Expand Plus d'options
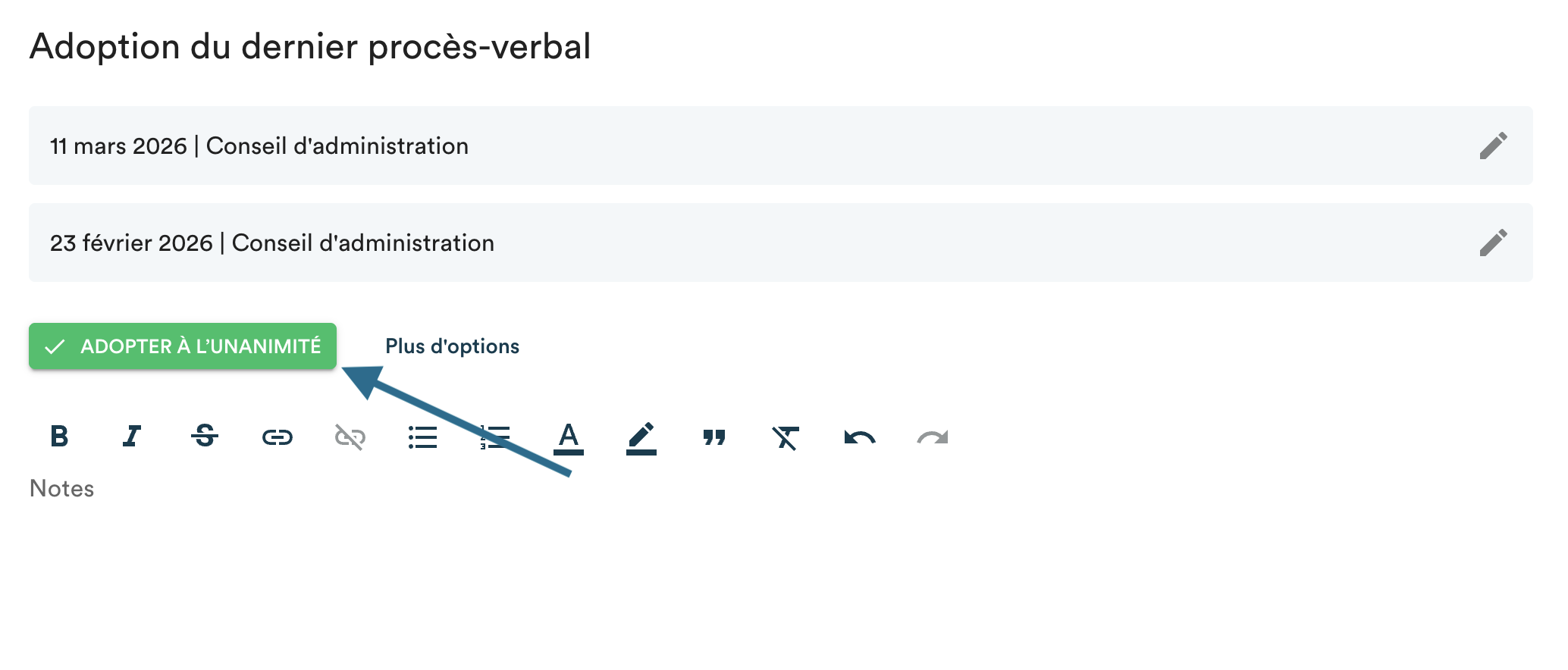Screen dimensions: 1568x670 coord(452,346)
